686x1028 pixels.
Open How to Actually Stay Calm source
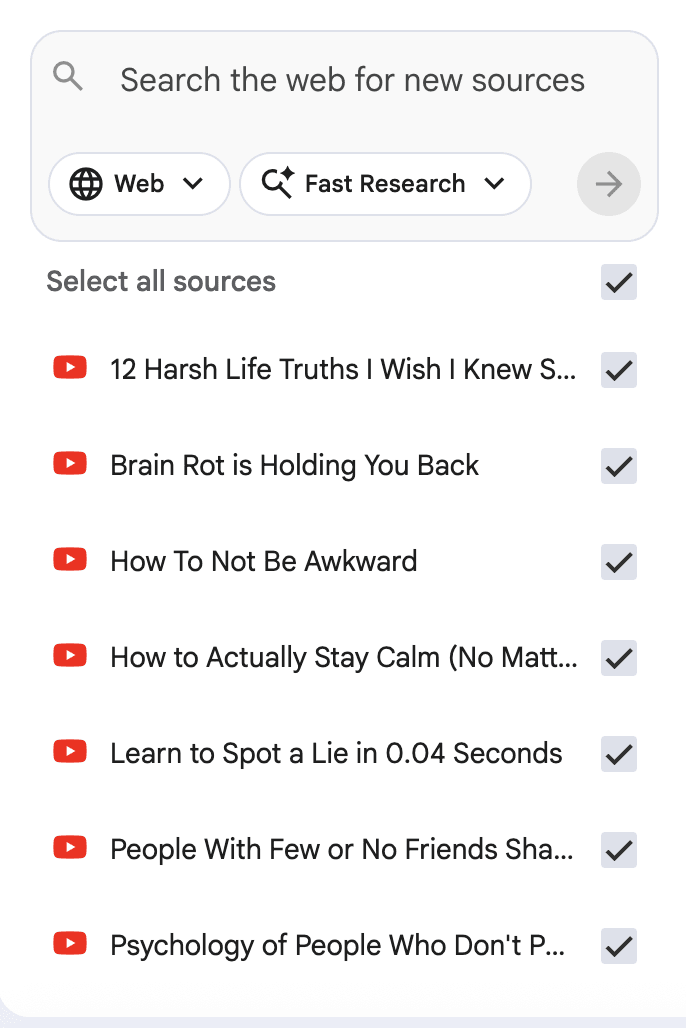click(x=342, y=658)
